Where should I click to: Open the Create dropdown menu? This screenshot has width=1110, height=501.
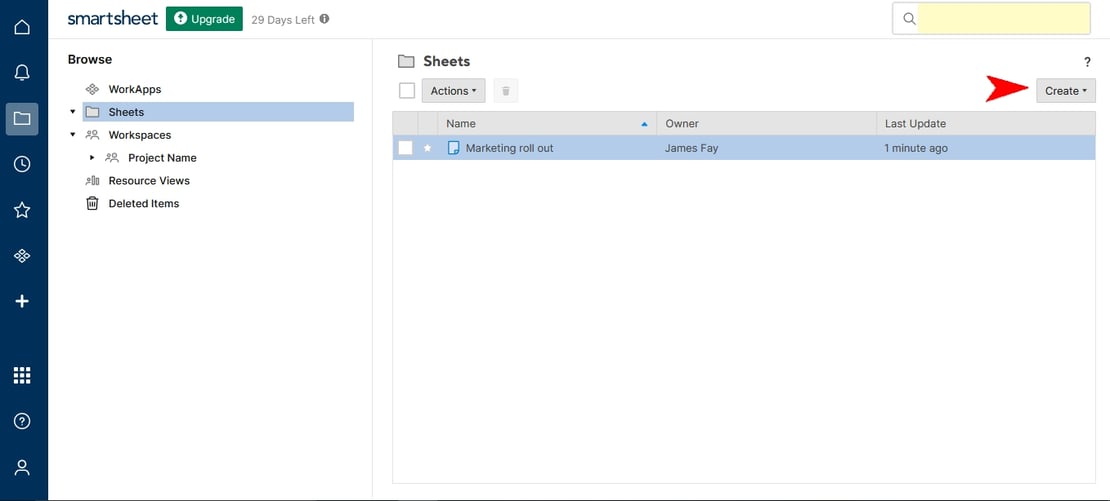coord(1065,91)
